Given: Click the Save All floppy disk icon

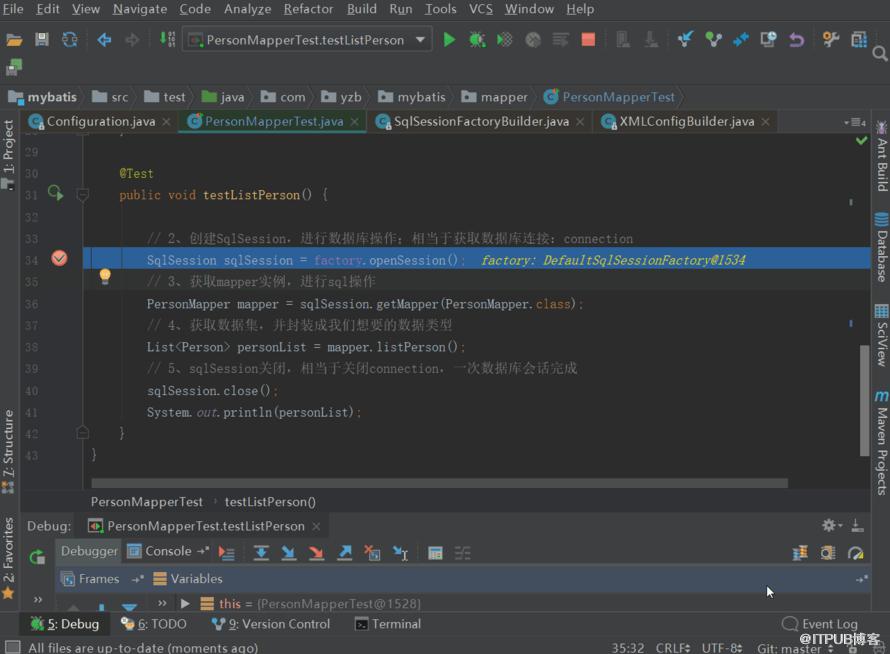Looking at the screenshot, I should pos(41,40).
